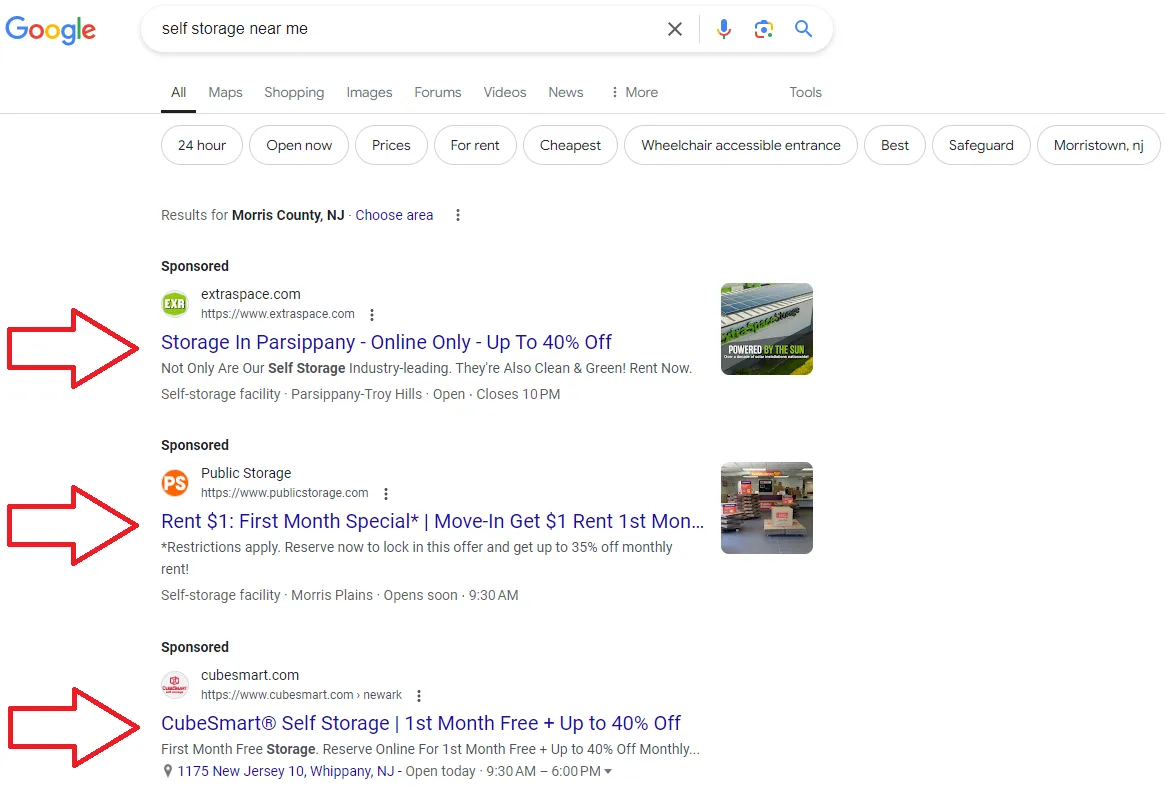Click the blue magnifier search icon
This screenshot has height=809, width=1165.
coord(803,29)
